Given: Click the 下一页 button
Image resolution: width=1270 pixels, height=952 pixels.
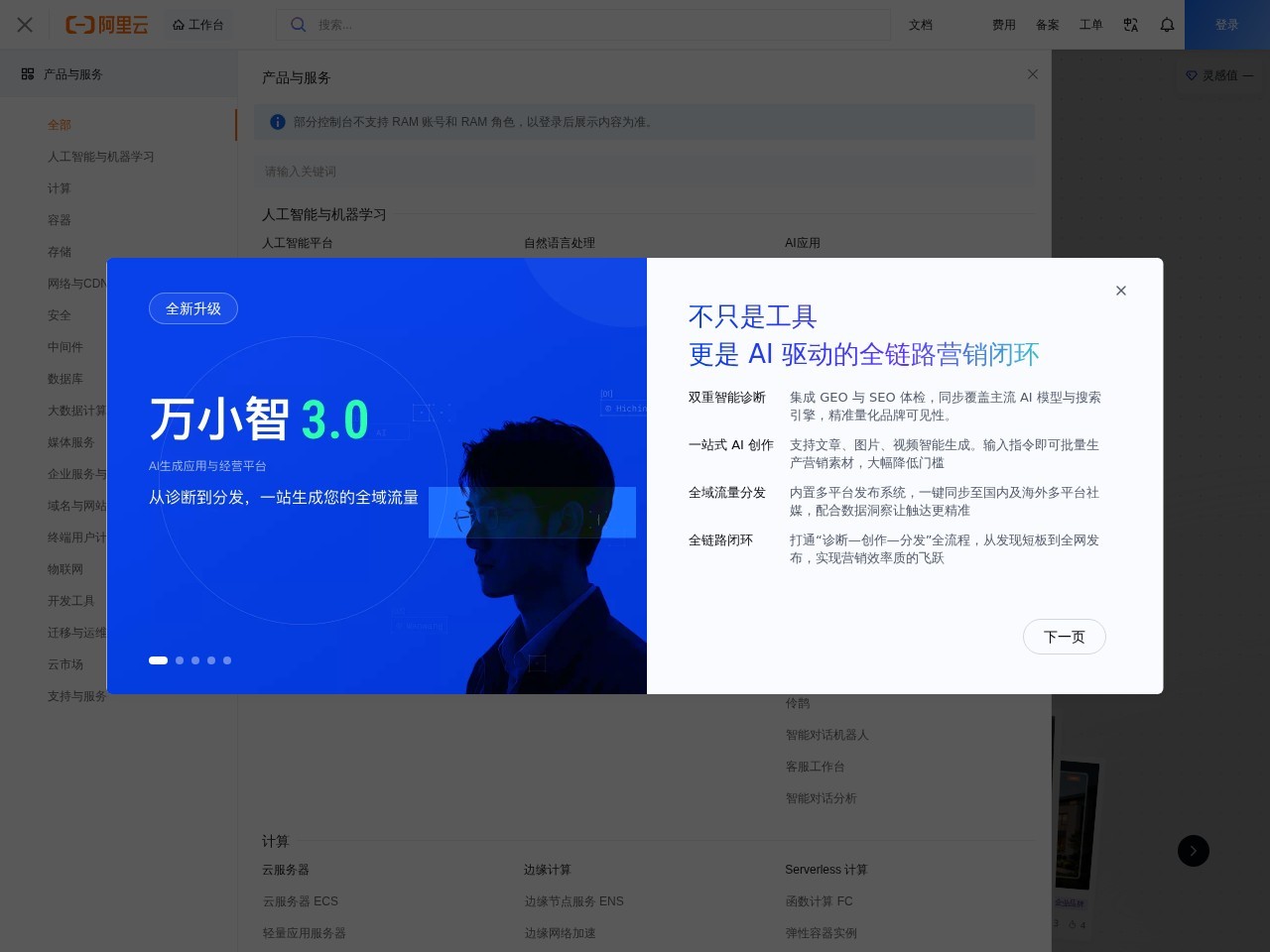Looking at the screenshot, I should [x=1065, y=637].
